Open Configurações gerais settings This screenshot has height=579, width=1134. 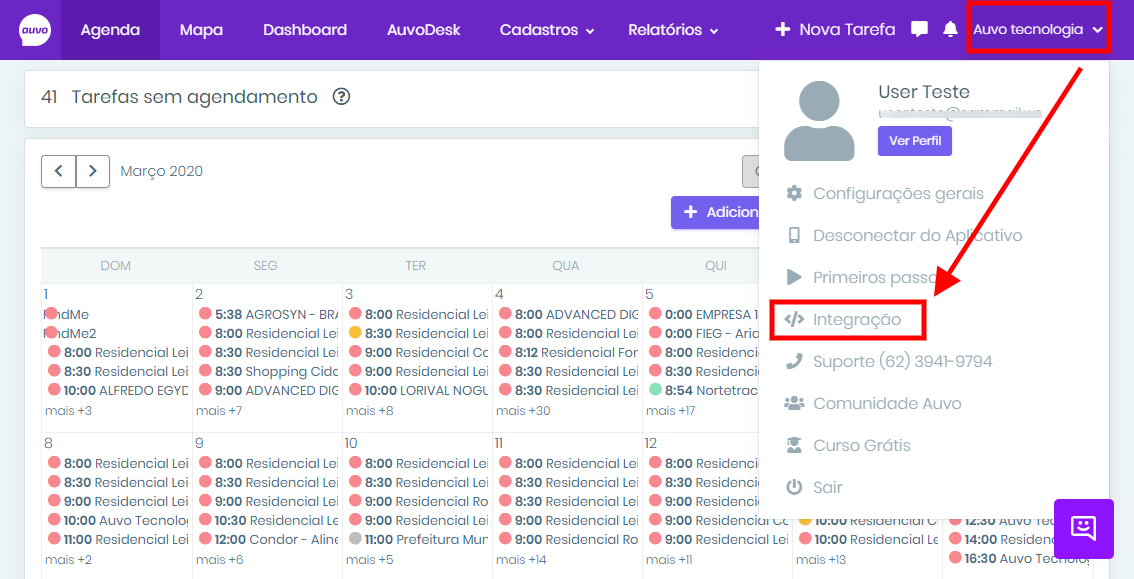tap(897, 194)
